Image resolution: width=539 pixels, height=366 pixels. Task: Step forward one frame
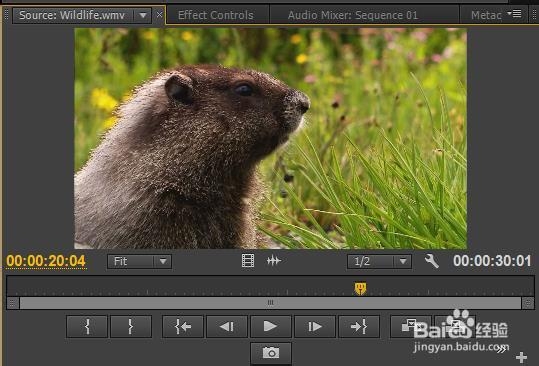[315, 326]
